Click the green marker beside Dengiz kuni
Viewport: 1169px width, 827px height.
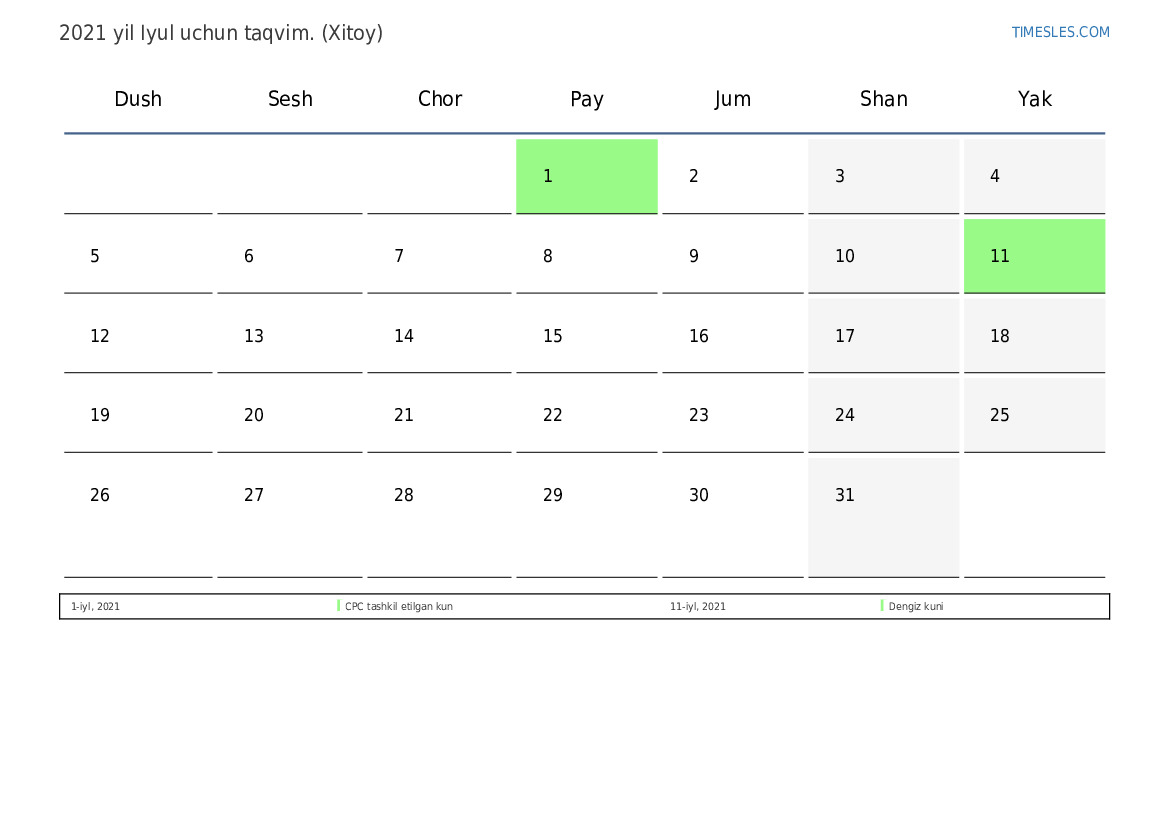coord(882,606)
